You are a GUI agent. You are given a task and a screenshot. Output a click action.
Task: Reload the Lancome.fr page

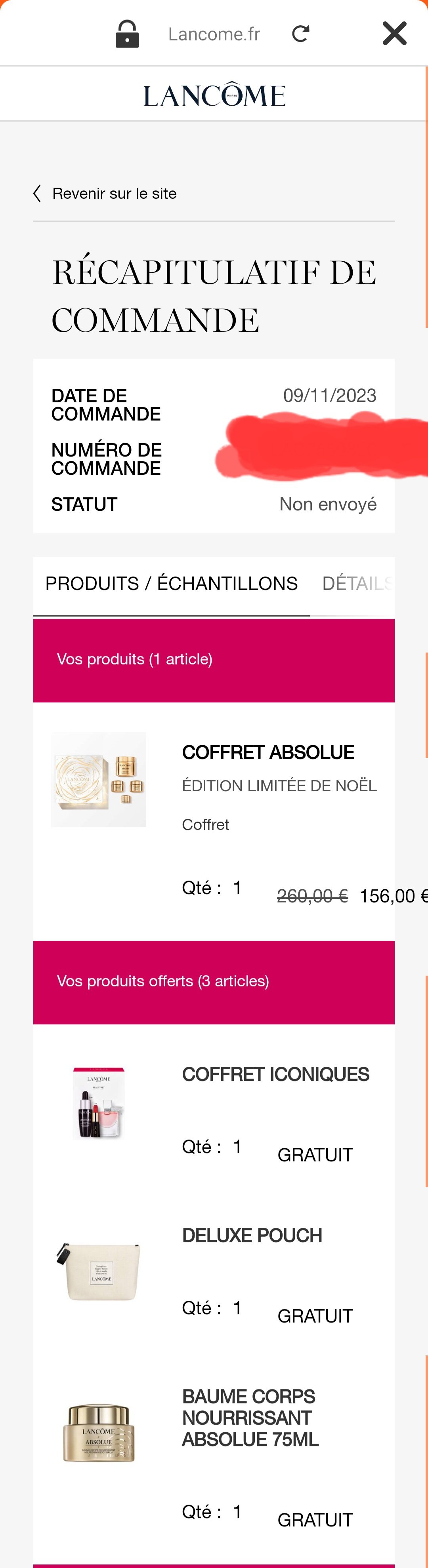(301, 34)
